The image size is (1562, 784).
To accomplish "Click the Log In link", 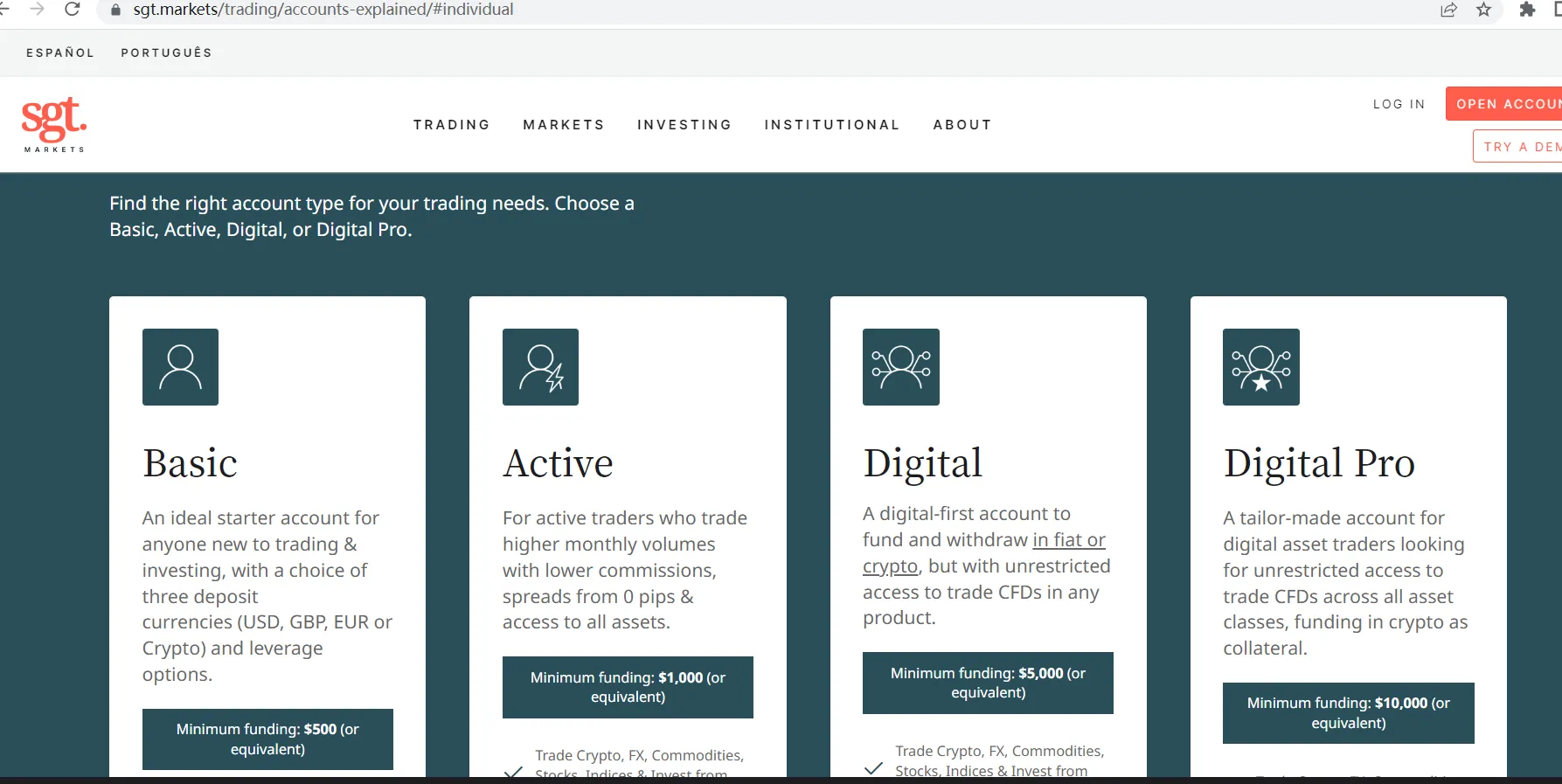I will point(1399,104).
